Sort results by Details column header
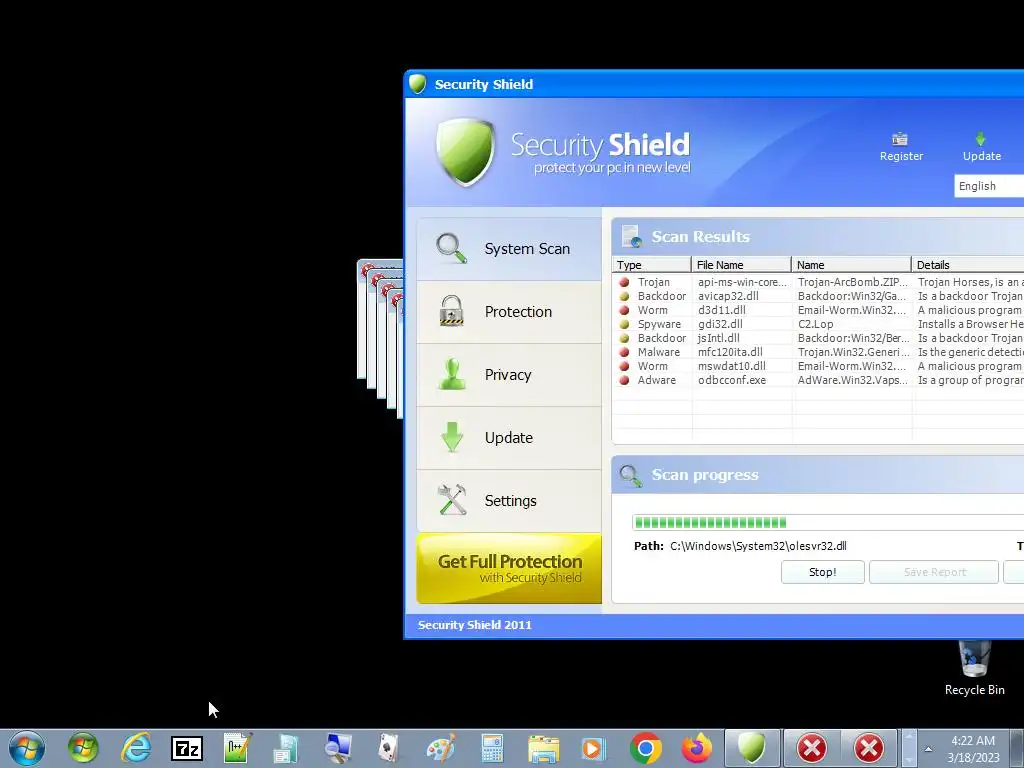1024x768 pixels. pyautogui.click(x=968, y=264)
